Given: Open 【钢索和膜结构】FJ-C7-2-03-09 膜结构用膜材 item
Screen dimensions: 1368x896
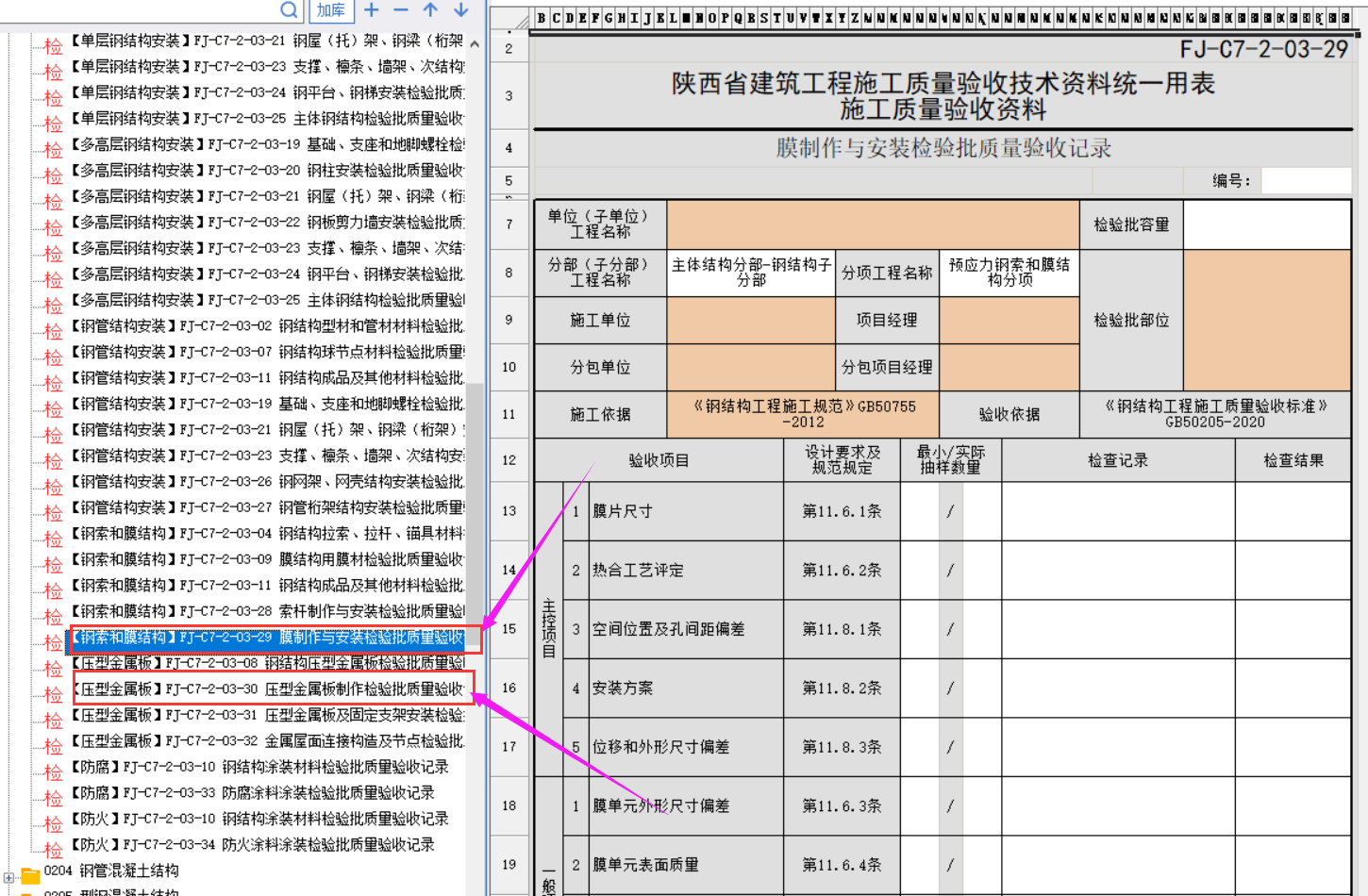Looking at the screenshot, I should click(267, 559).
